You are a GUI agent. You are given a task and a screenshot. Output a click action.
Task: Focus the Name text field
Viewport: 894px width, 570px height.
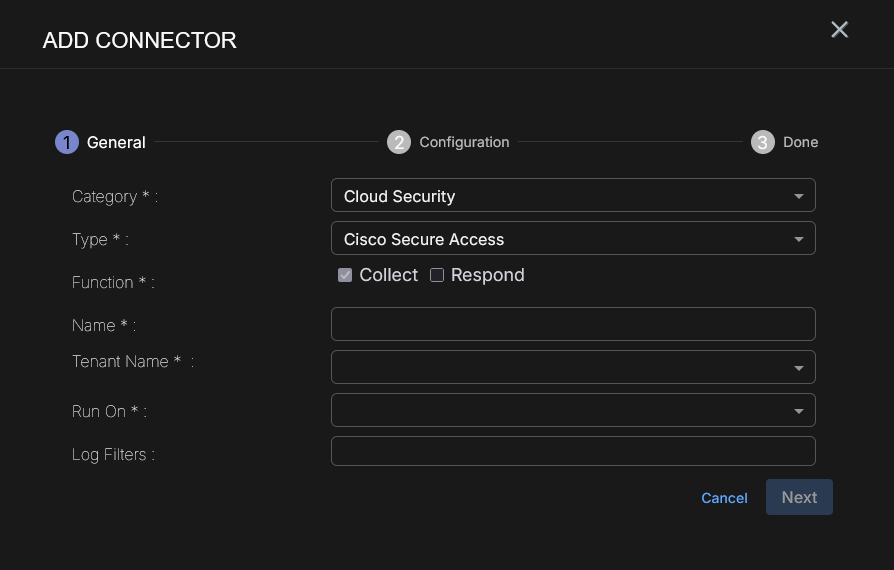pos(573,324)
